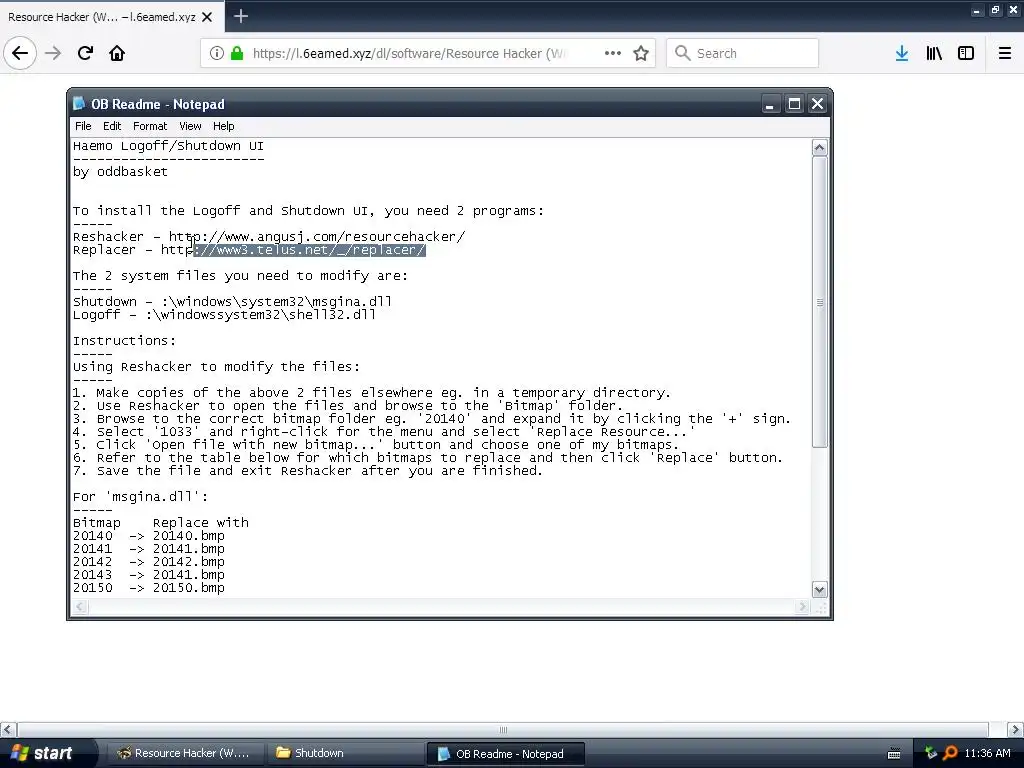
Task: Open Notepad File menu
Action: (83, 126)
